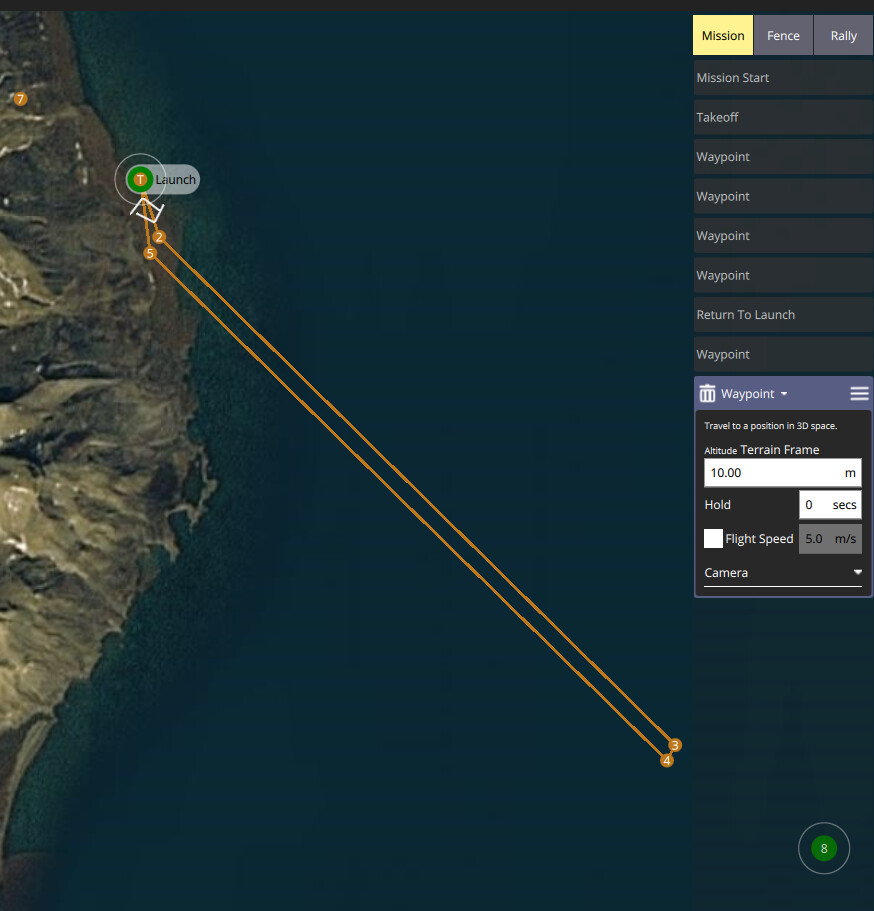874x911 pixels.
Task: Click waypoint marker 4 near the bottom path
Action: coord(666,760)
